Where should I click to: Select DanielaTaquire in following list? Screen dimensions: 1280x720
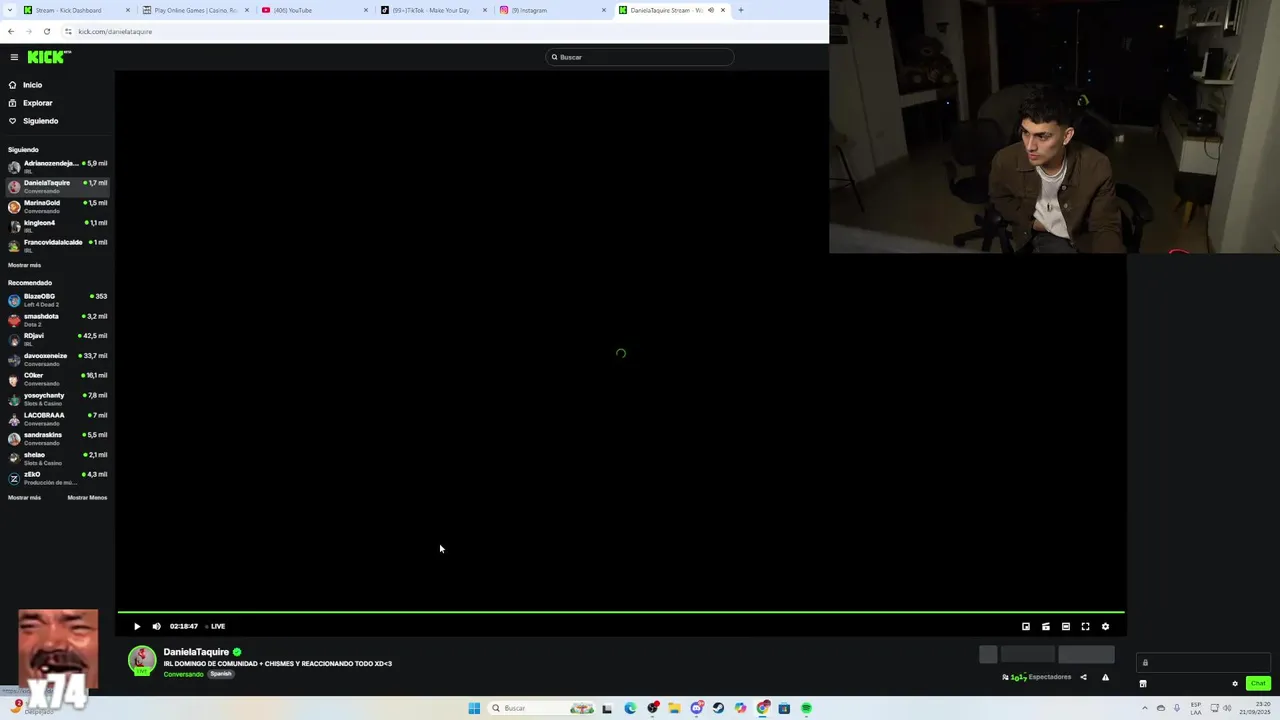pos(57,187)
